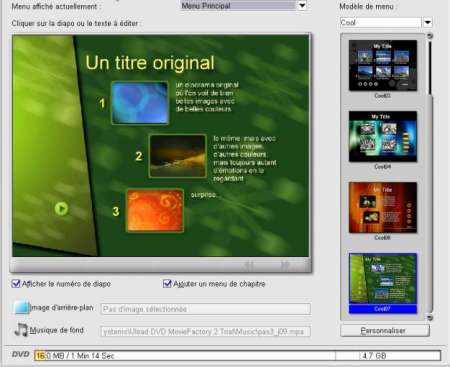Click the background music note icon

21,330
